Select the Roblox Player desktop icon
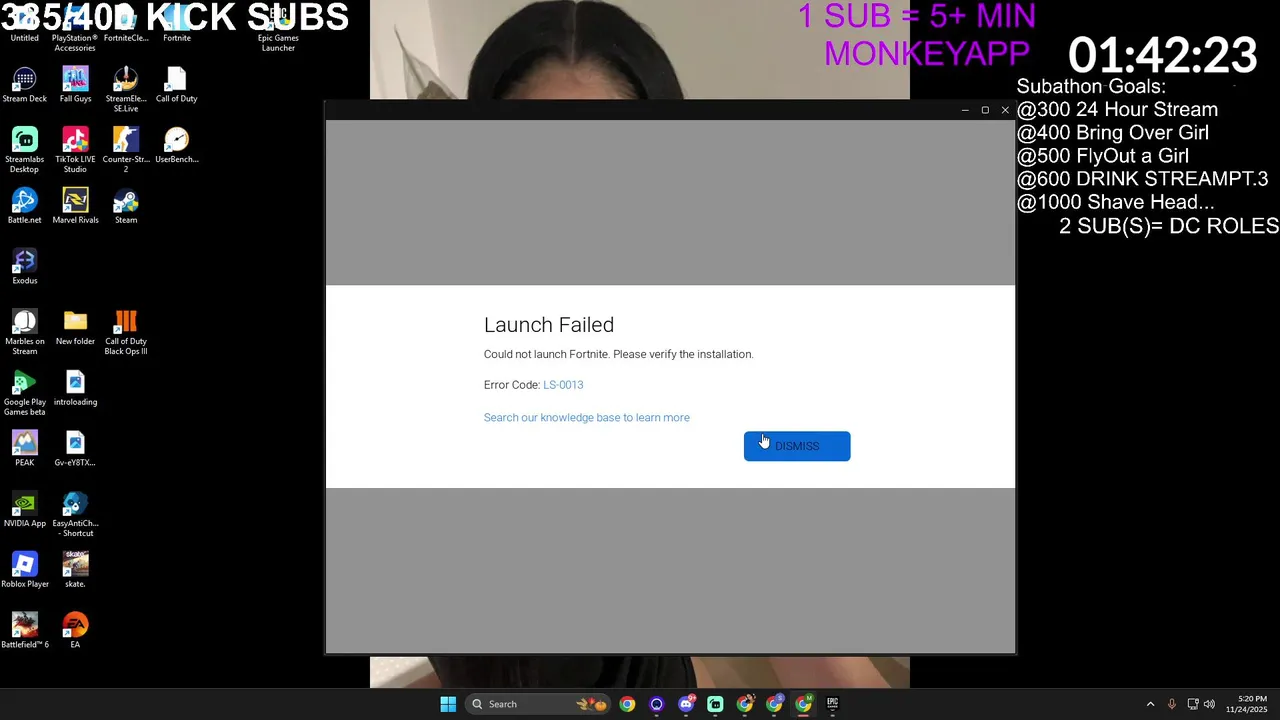Image resolution: width=1280 pixels, height=720 pixels. click(25, 570)
